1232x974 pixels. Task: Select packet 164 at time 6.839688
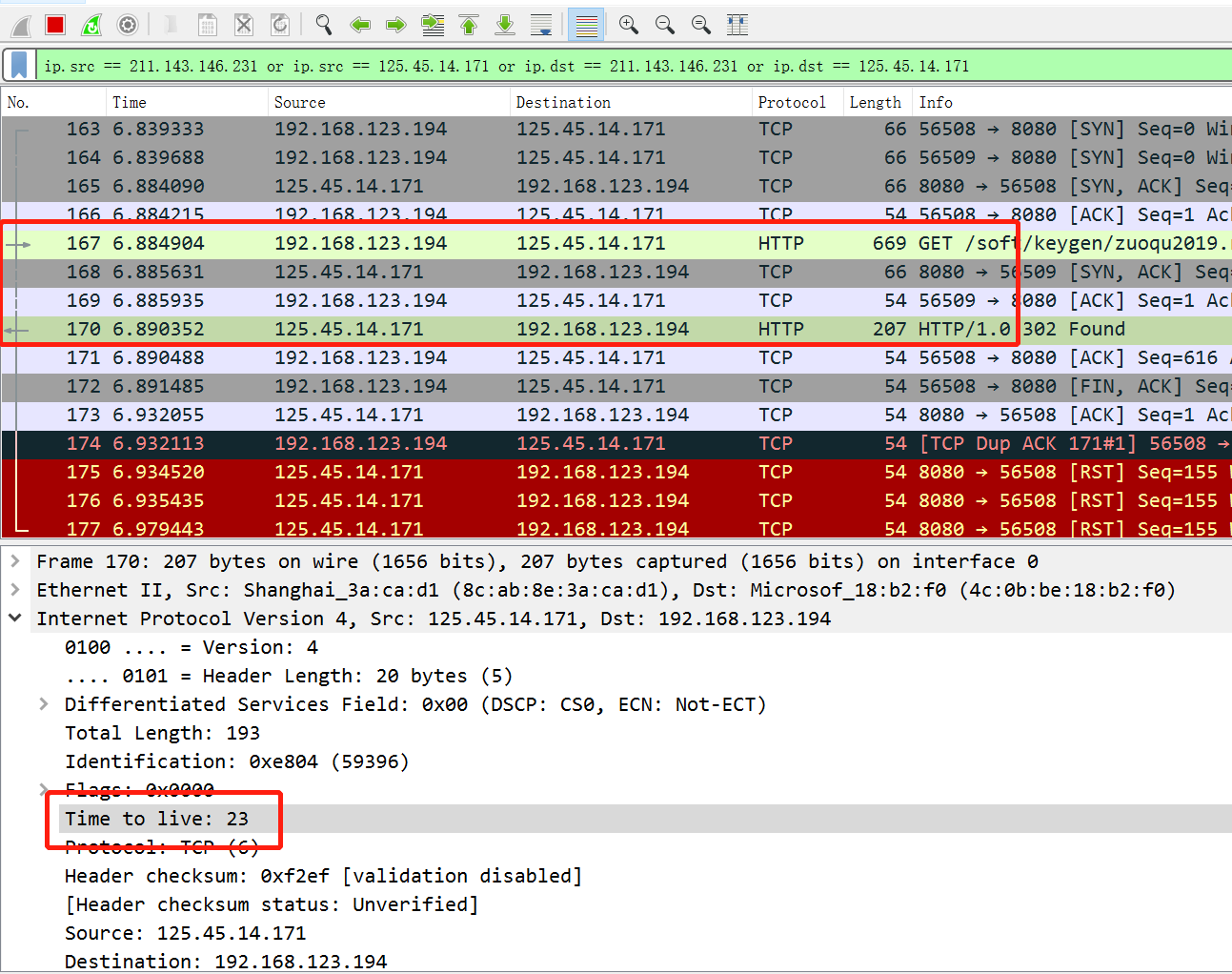616,158
